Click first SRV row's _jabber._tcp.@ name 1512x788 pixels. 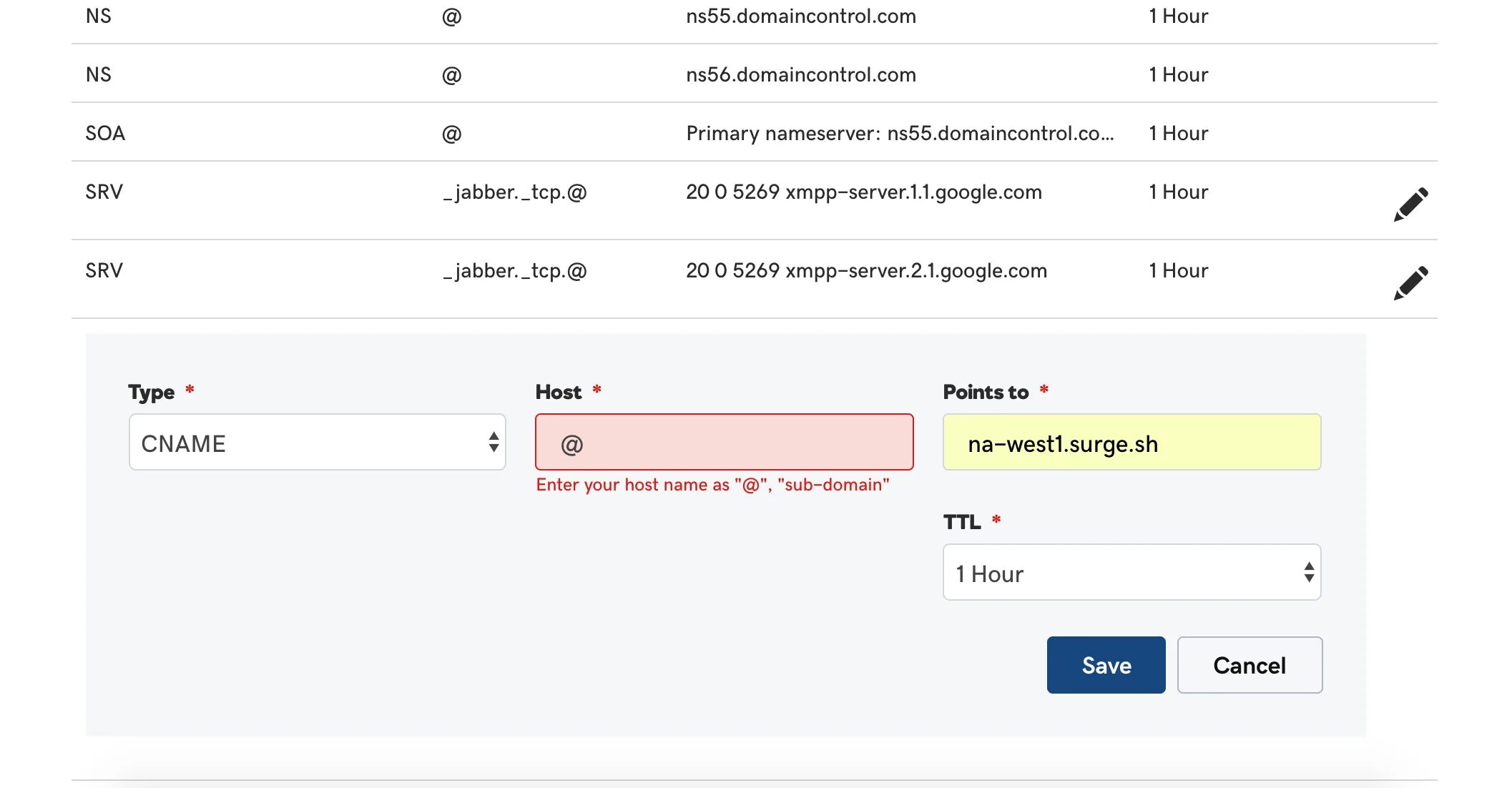[x=514, y=192]
